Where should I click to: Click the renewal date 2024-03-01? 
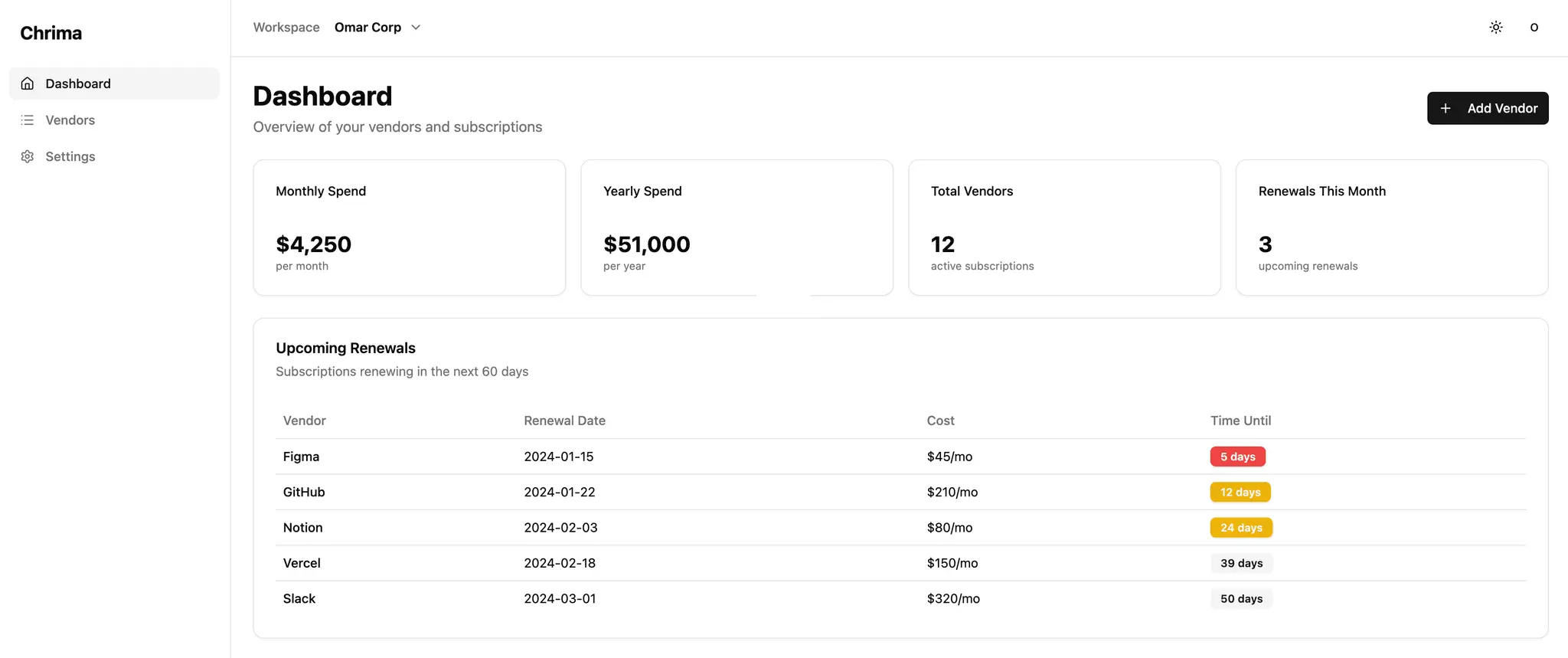pos(560,598)
